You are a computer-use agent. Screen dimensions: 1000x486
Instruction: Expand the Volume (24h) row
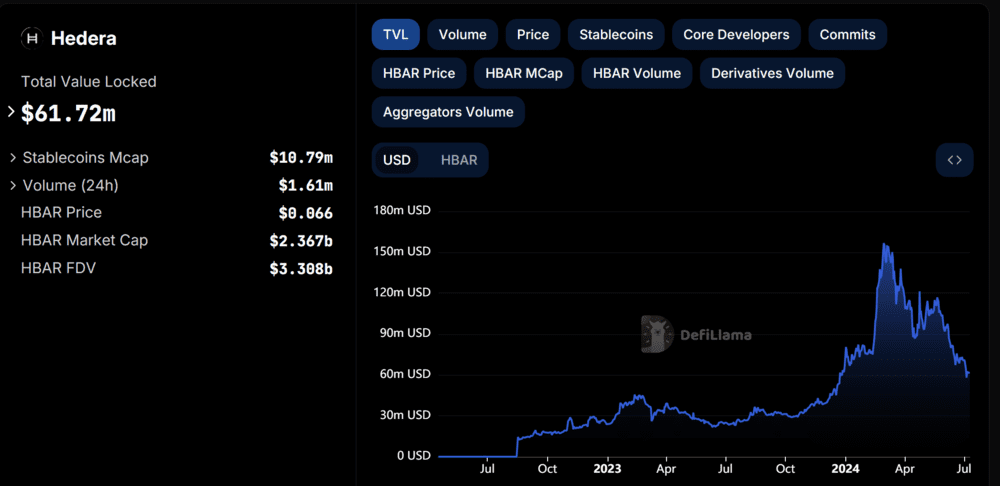point(13,185)
